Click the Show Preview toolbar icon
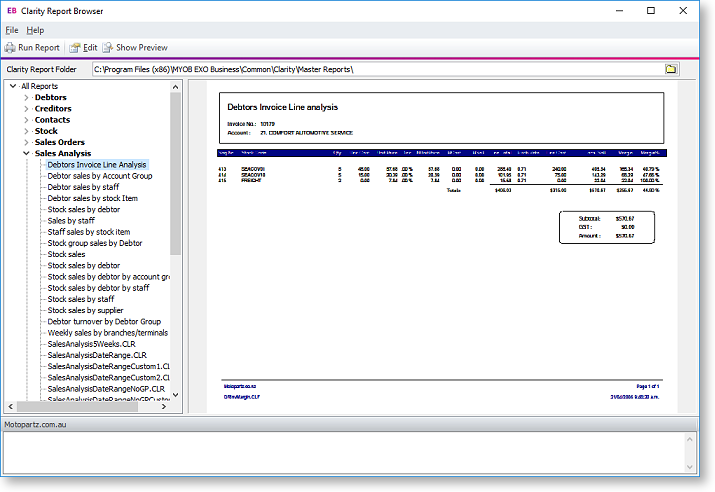The height and width of the screenshot is (492, 715). point(108,47)
